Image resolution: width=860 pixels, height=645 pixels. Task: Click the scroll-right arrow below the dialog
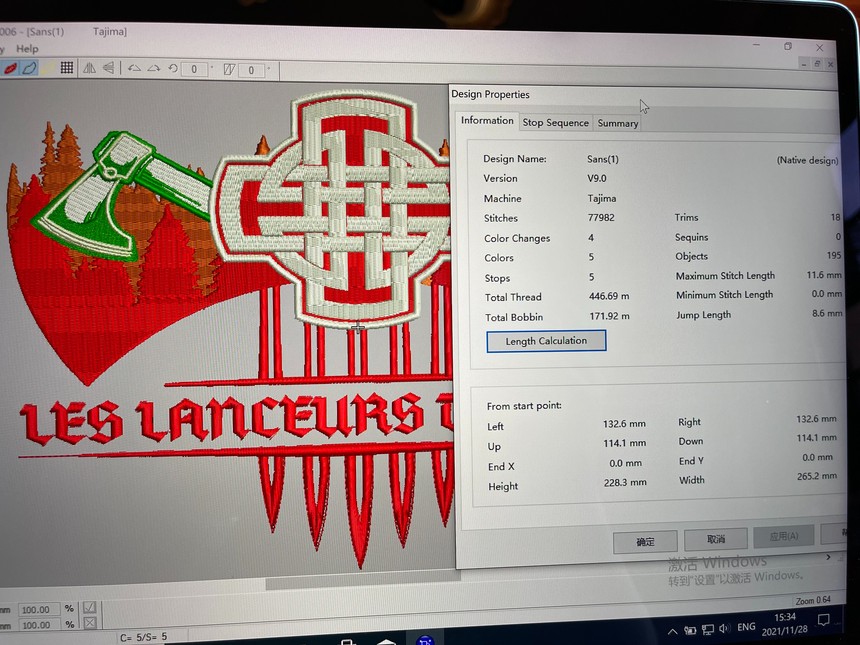[x=828, y=557]
